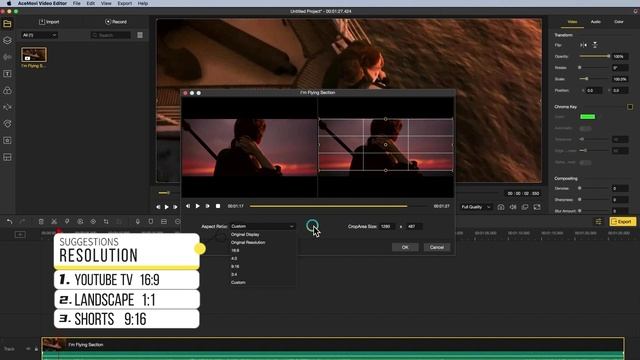This screenshot has height=360, width=640.
Task: Click the media Search field
Action: click(x=111, y=35)
